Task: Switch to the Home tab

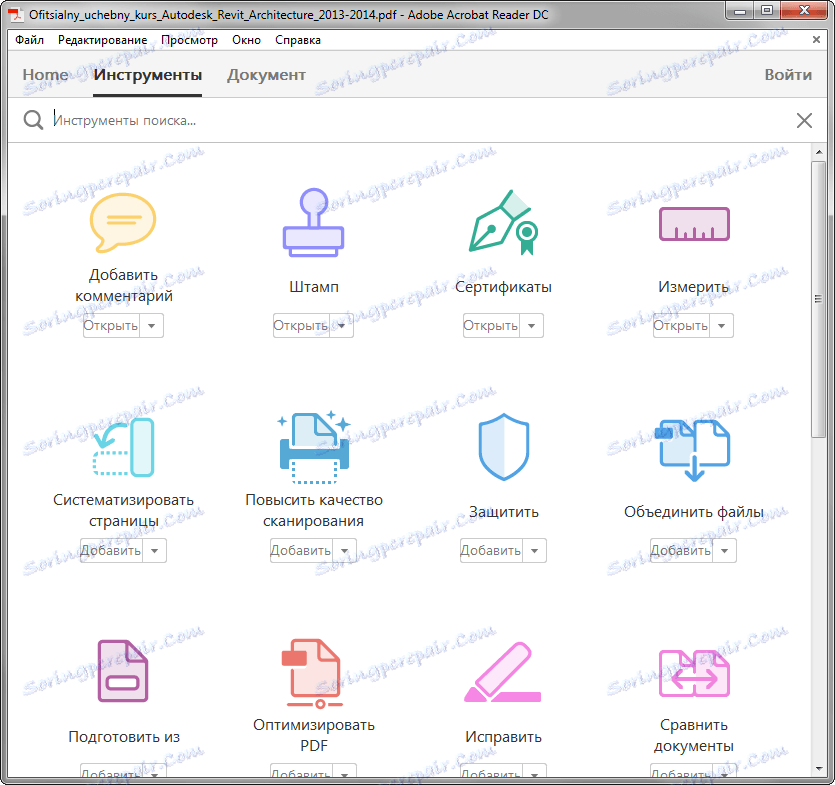Action: (x=46, y=75)
